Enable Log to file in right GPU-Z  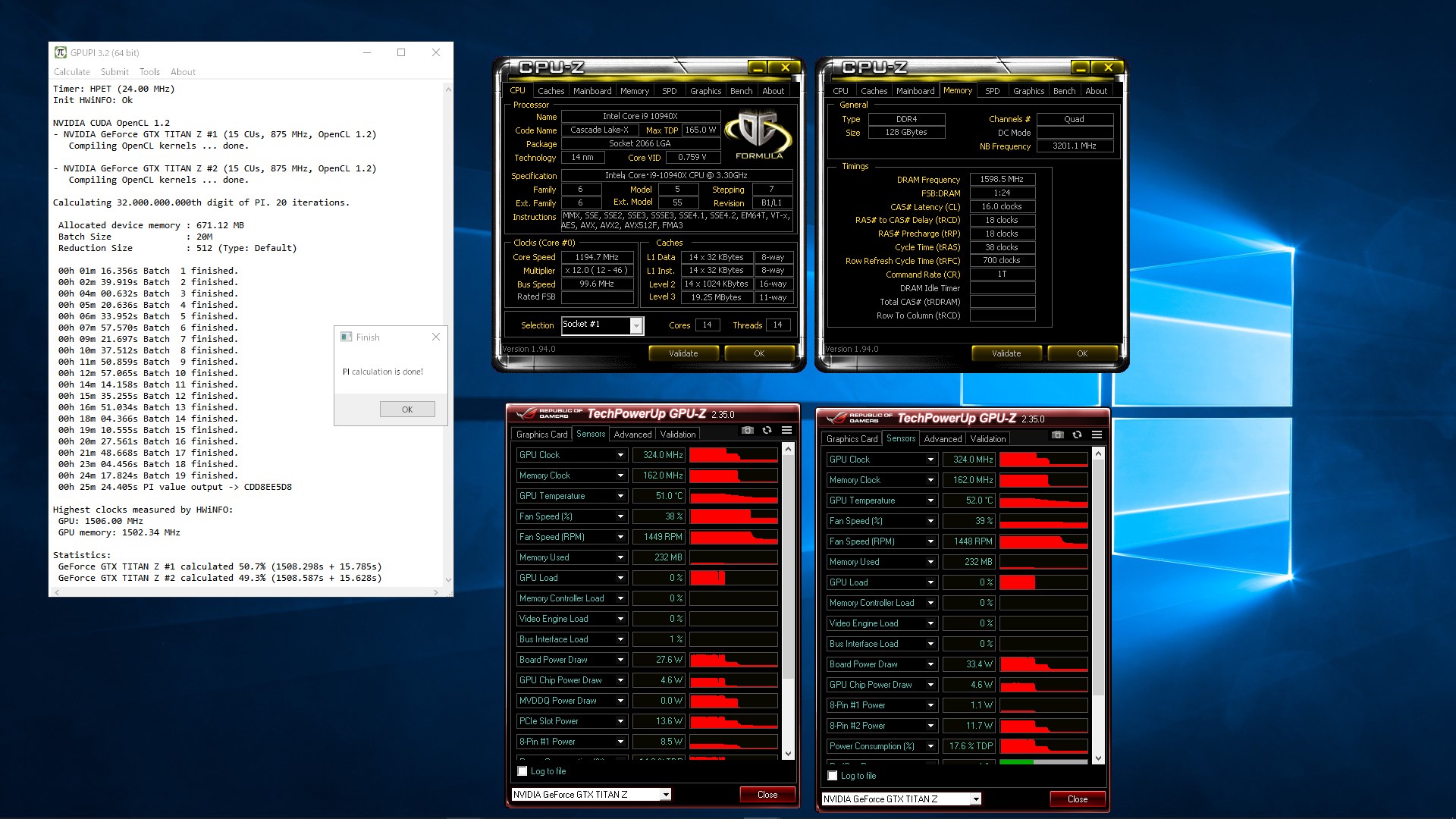coord(832,776)
